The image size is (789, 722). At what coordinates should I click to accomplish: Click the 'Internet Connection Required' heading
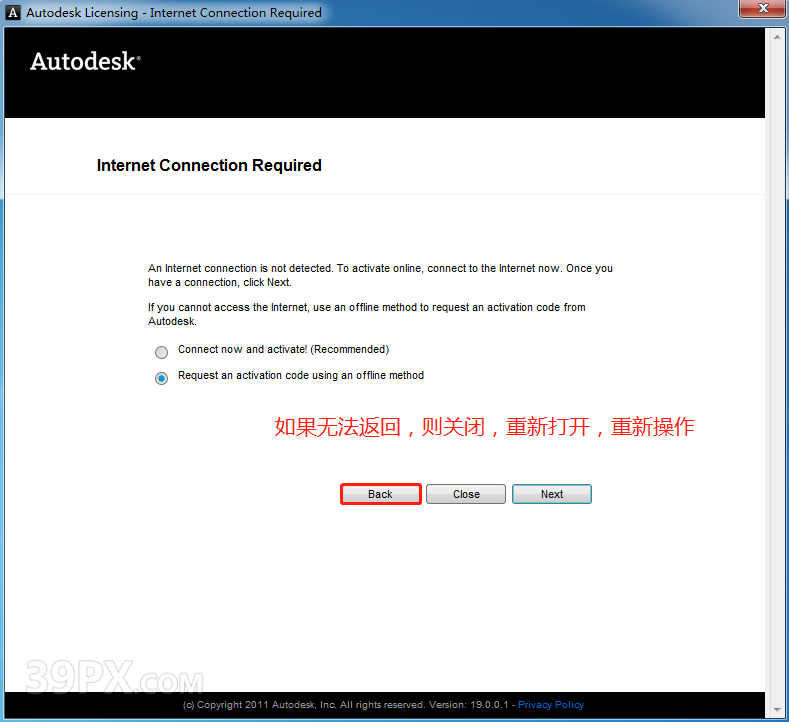tap(209, 166)
